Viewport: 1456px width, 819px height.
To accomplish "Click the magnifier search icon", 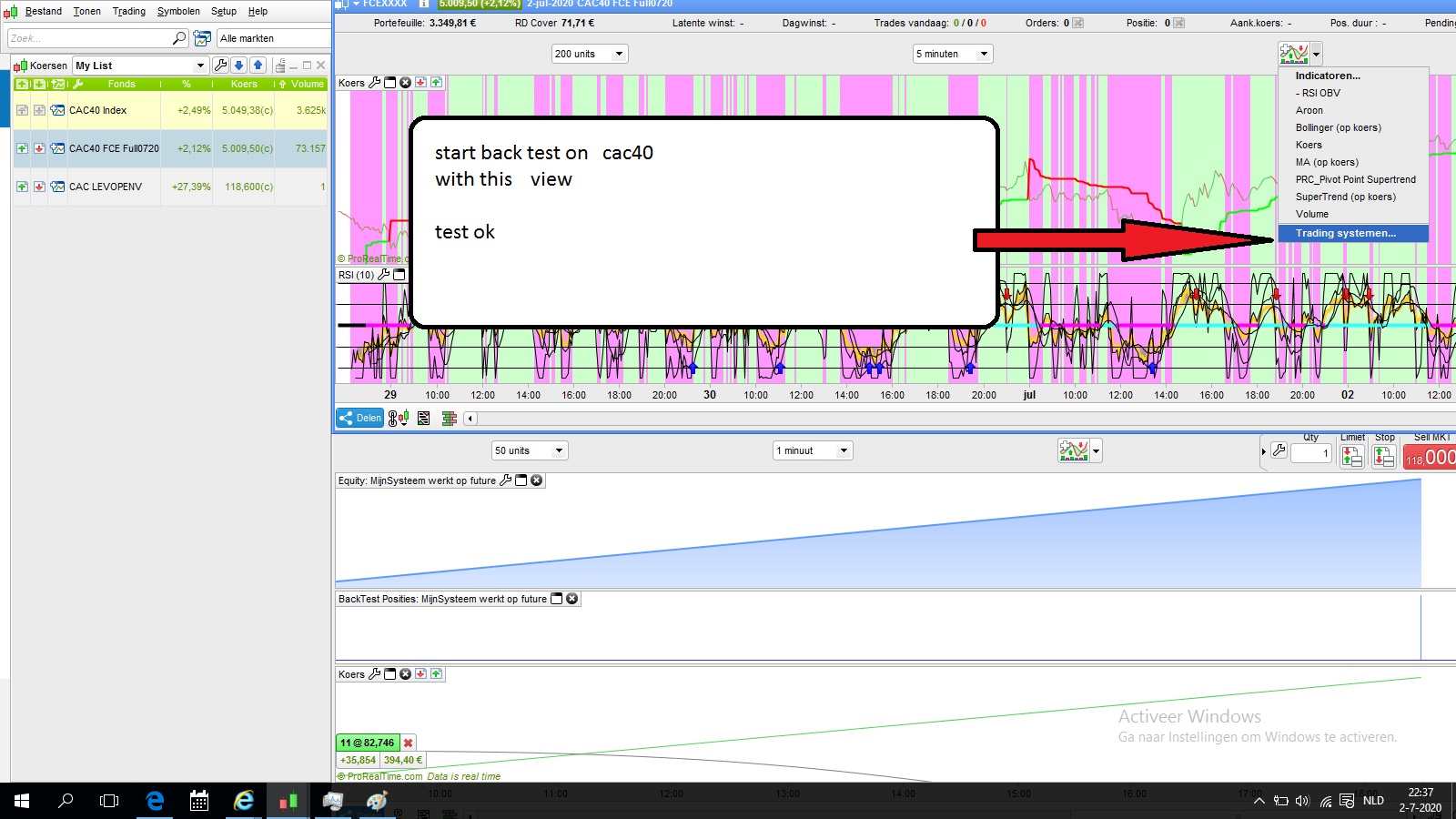I will coord(179,38).
